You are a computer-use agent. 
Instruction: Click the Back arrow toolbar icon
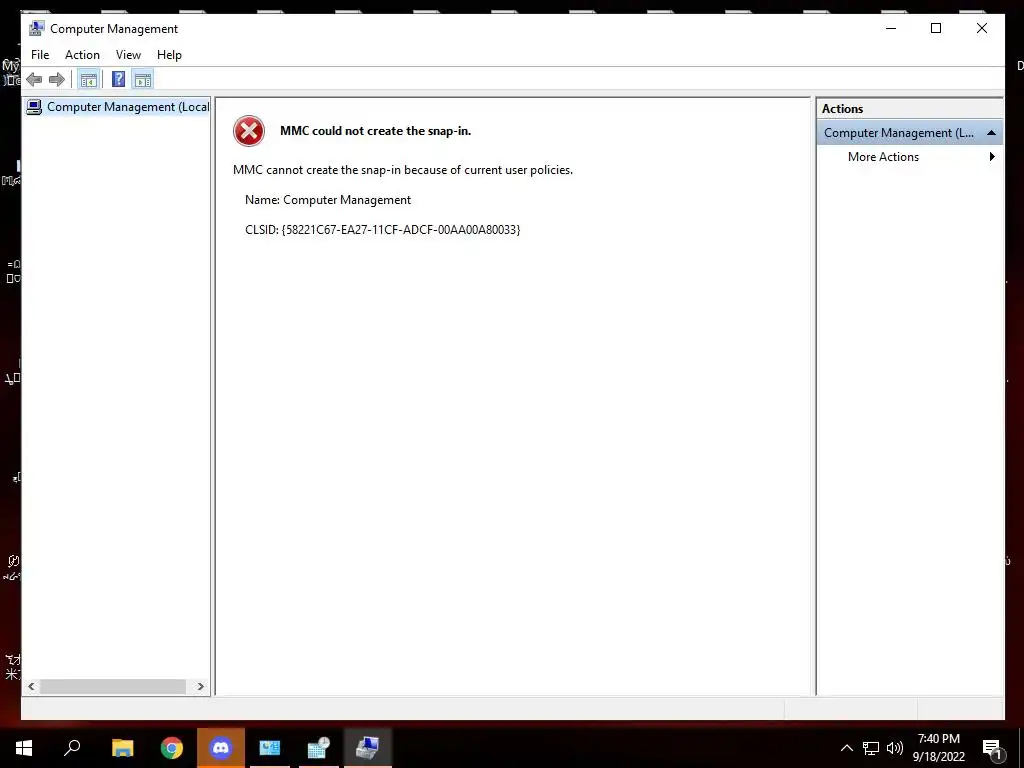tap(35, 80)
